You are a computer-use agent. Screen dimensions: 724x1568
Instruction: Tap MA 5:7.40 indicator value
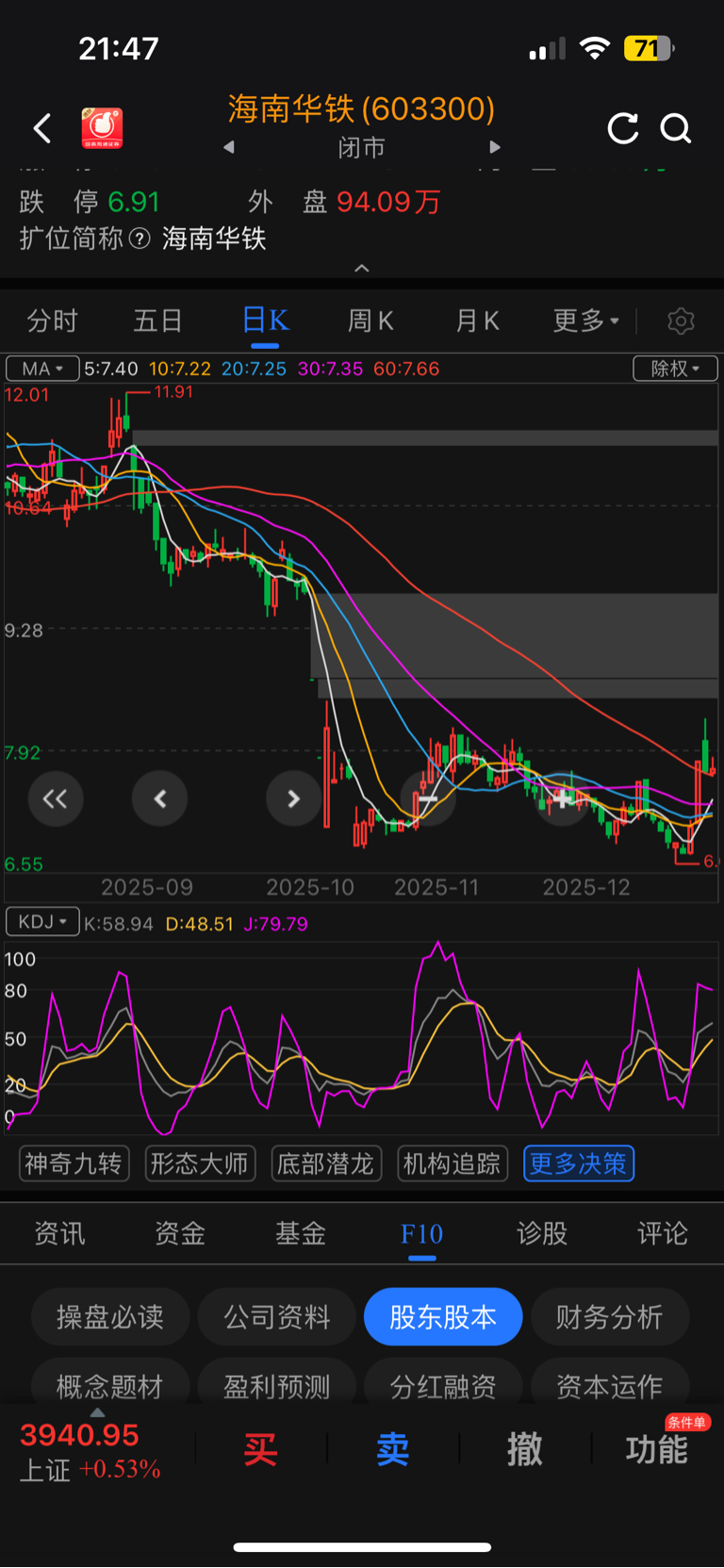111,369
